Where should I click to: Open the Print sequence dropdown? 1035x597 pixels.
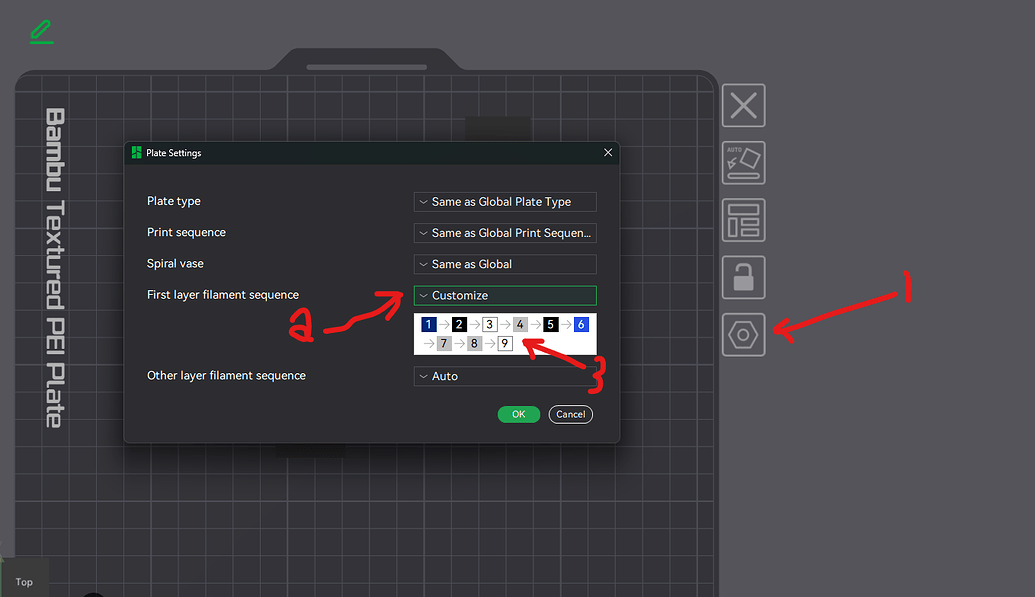pyautogui.click(x=505, y=233)
